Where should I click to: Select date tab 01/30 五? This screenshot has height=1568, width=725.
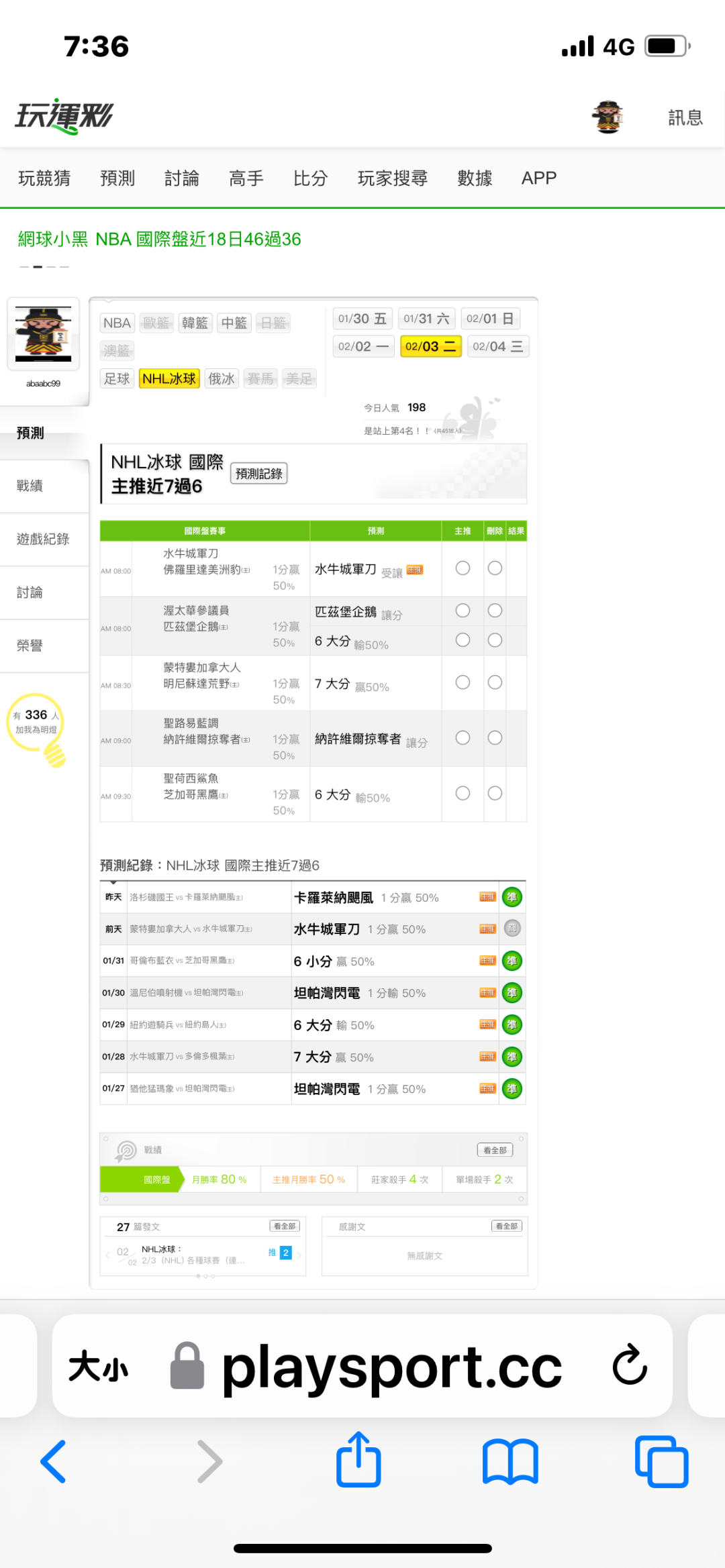pos(362,319)
